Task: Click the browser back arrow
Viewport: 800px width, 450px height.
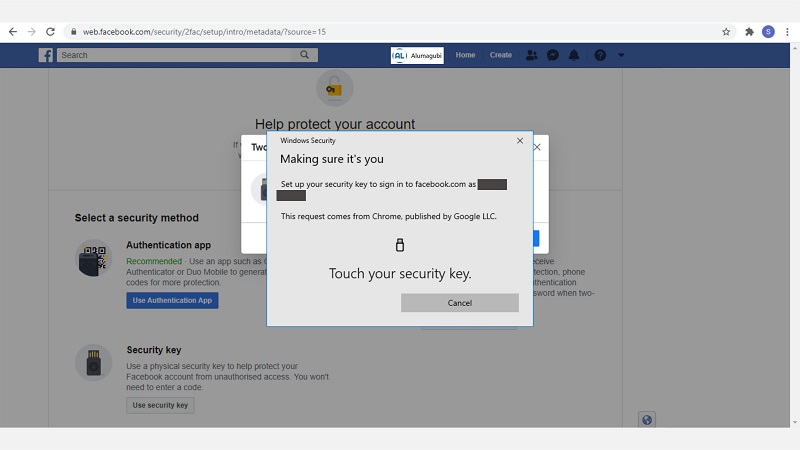Action: (x=13, y=32)
